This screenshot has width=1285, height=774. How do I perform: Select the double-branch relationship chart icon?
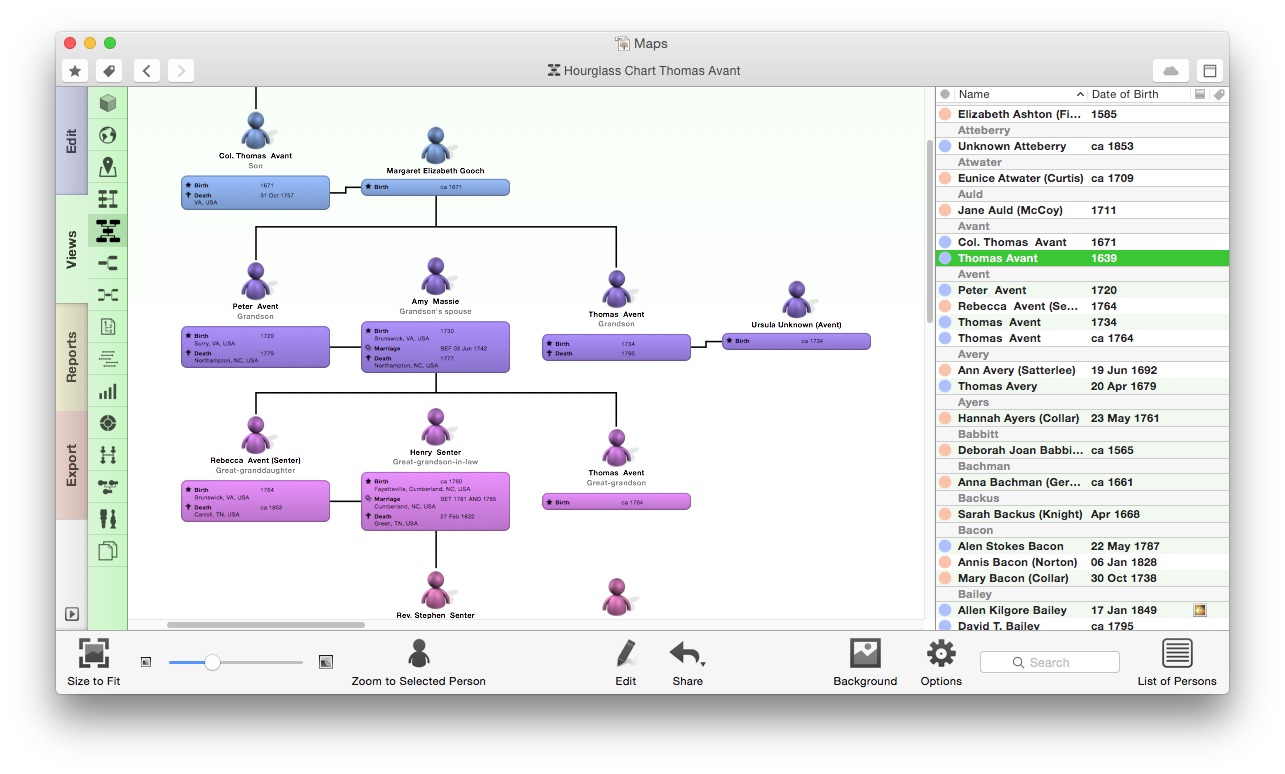pos(108,295)
